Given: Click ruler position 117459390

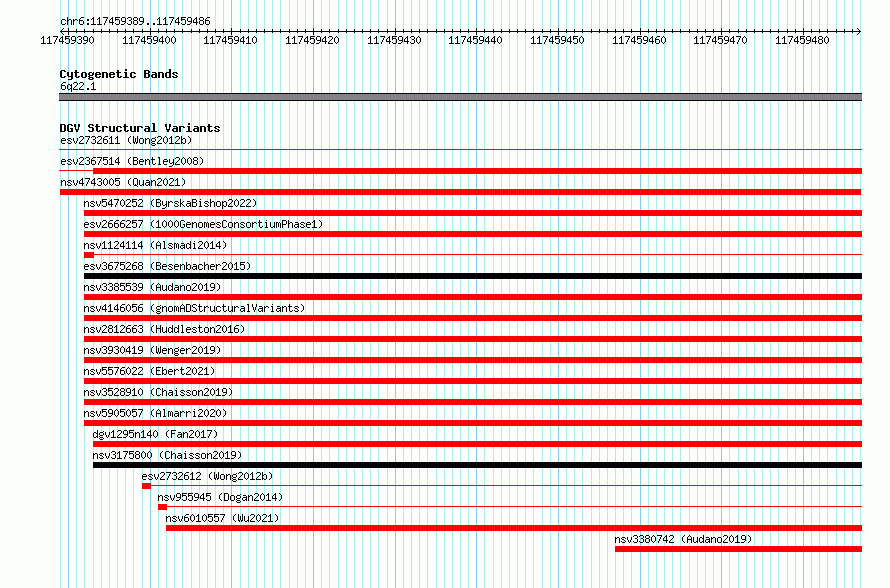Looking at the screenshot, I should [67, 40].
